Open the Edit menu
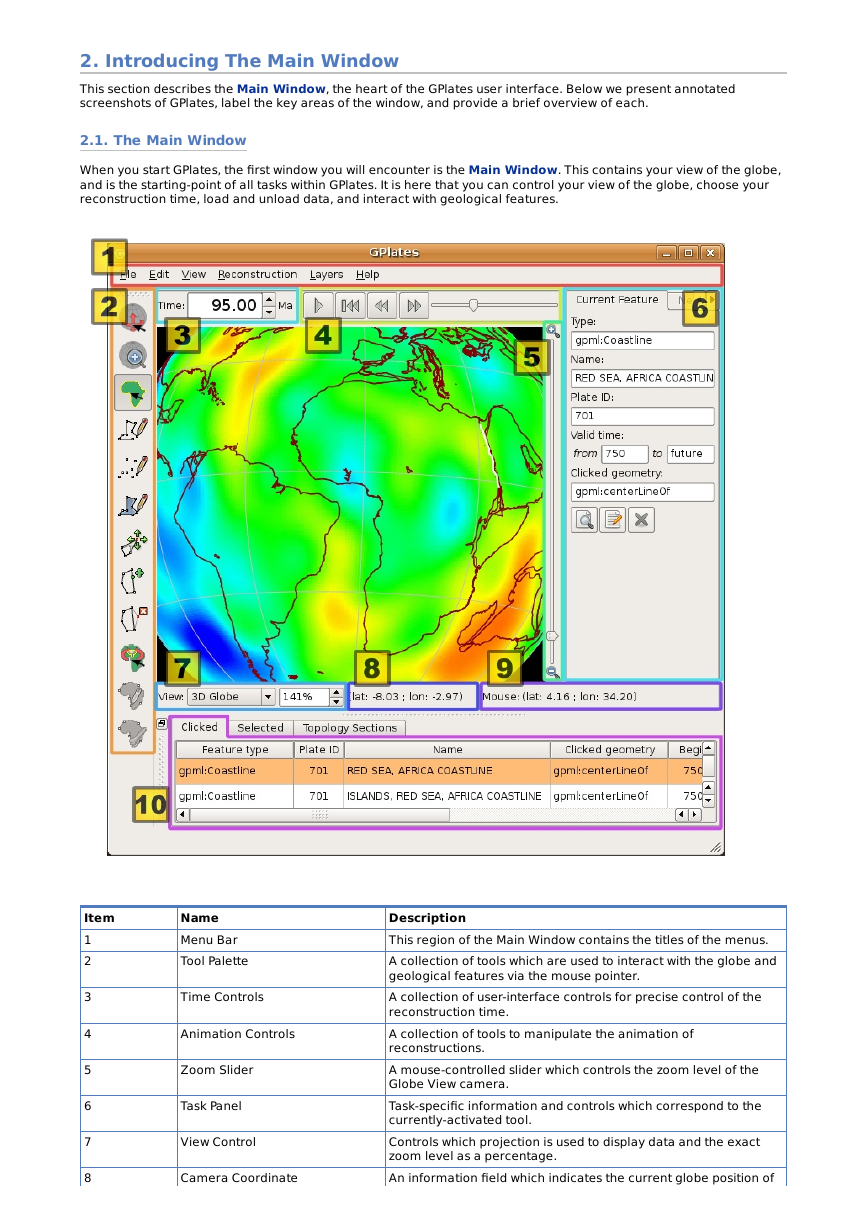This screenshot has height=1228, width=868. (159, 274)
